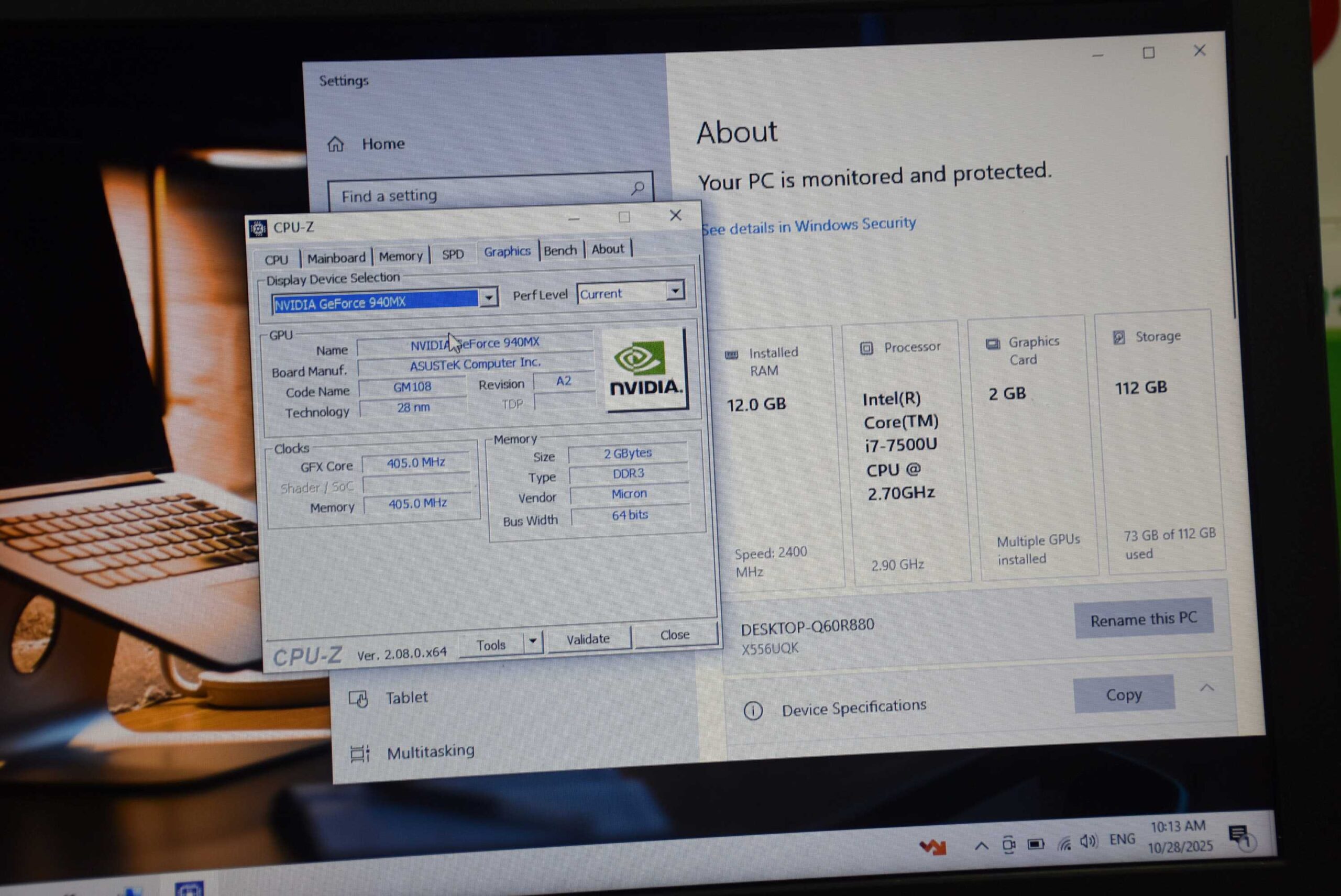Click the Wi-Fi network tray icon

coord(1063,844)
